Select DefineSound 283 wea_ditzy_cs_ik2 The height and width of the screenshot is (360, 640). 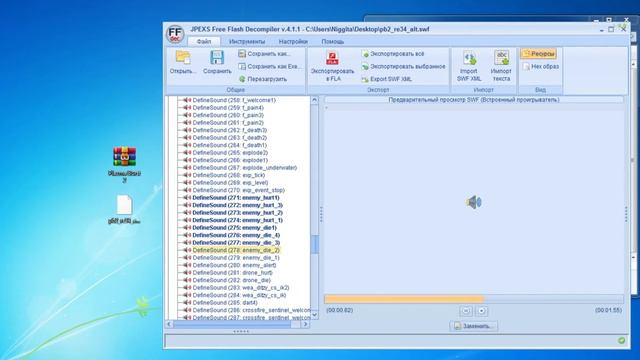tap(241, 288)
